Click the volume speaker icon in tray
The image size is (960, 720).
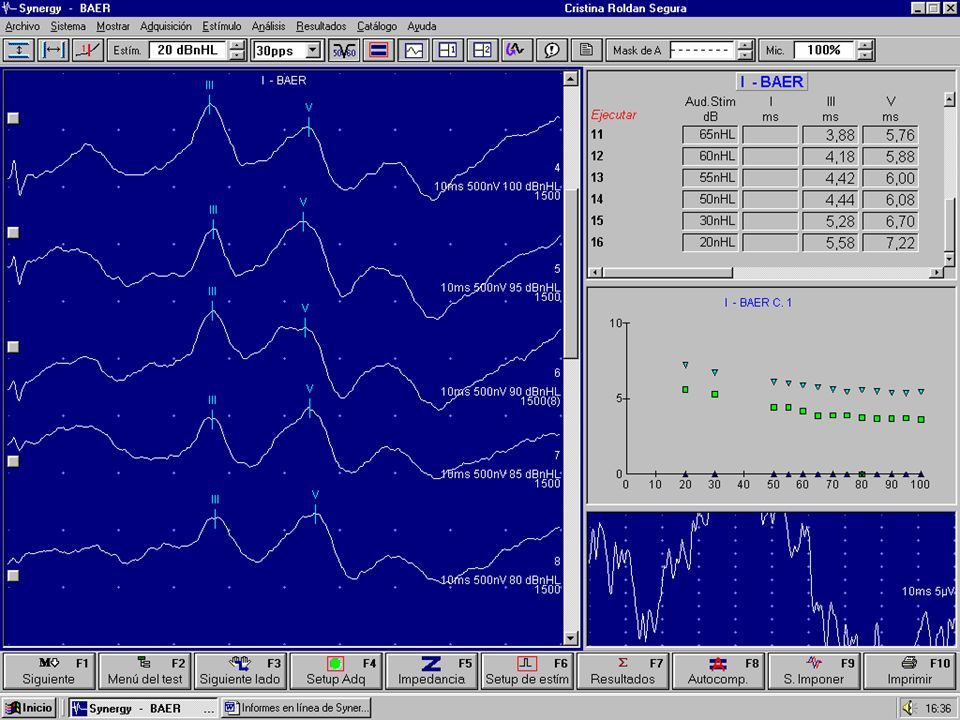[909, 708]
